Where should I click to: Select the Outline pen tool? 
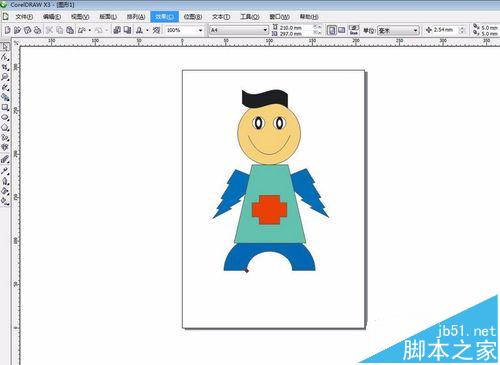(5, 181)
